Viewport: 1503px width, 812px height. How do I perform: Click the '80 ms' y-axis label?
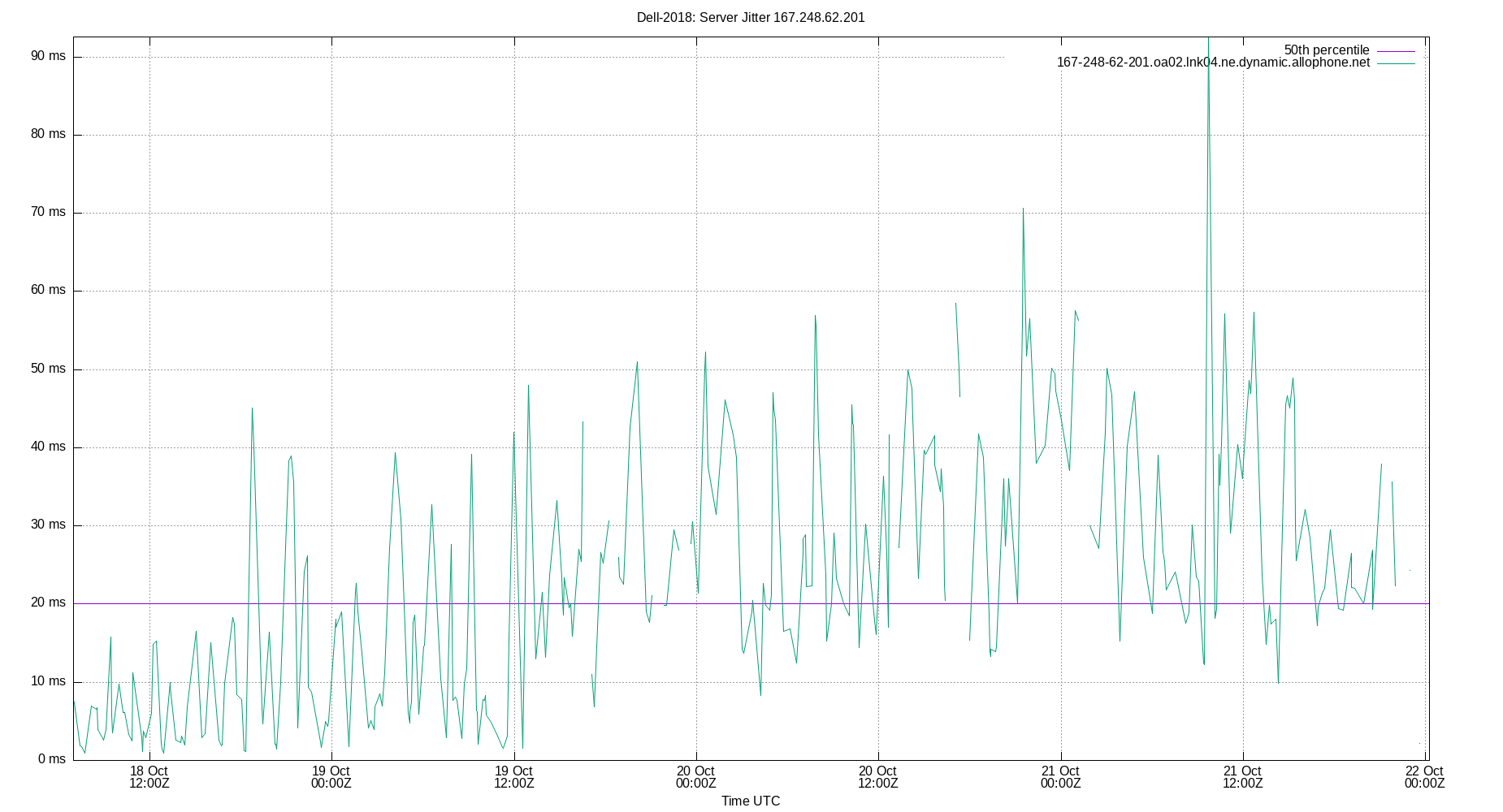48,134
